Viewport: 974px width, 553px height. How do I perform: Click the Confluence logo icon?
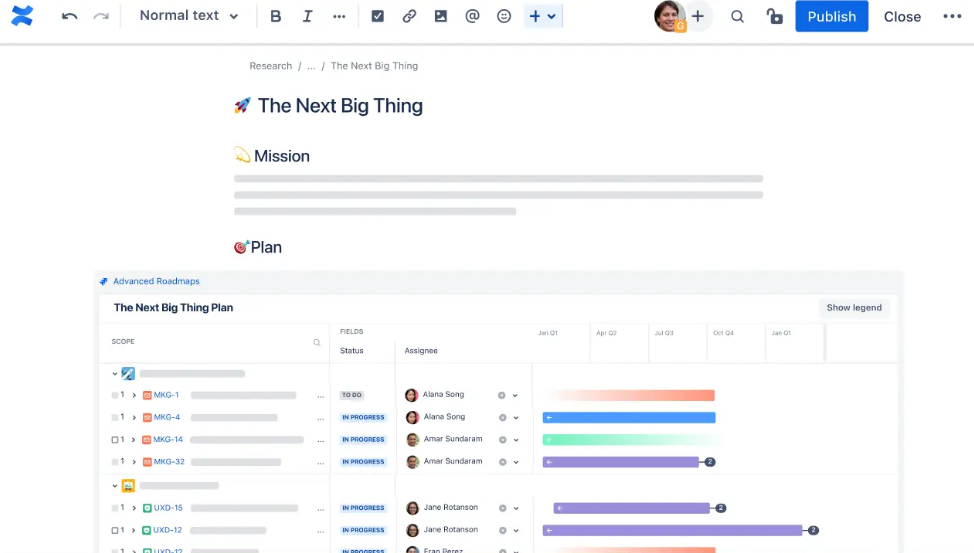(x=21, y=16)
